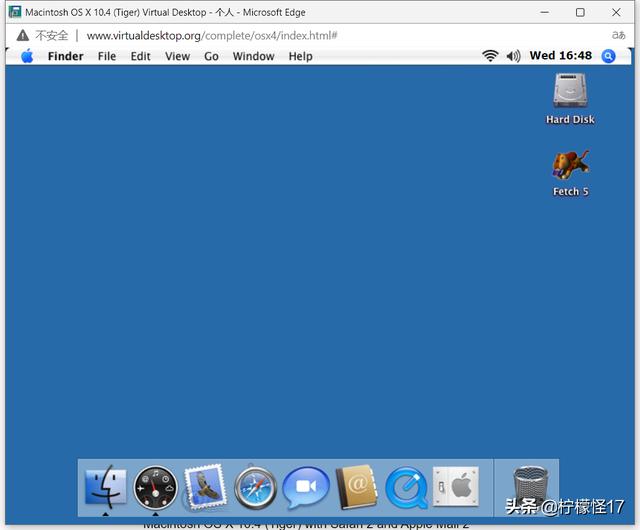Open the Apple menu
This screenshot has height=530, width=640.
[27, 56]
